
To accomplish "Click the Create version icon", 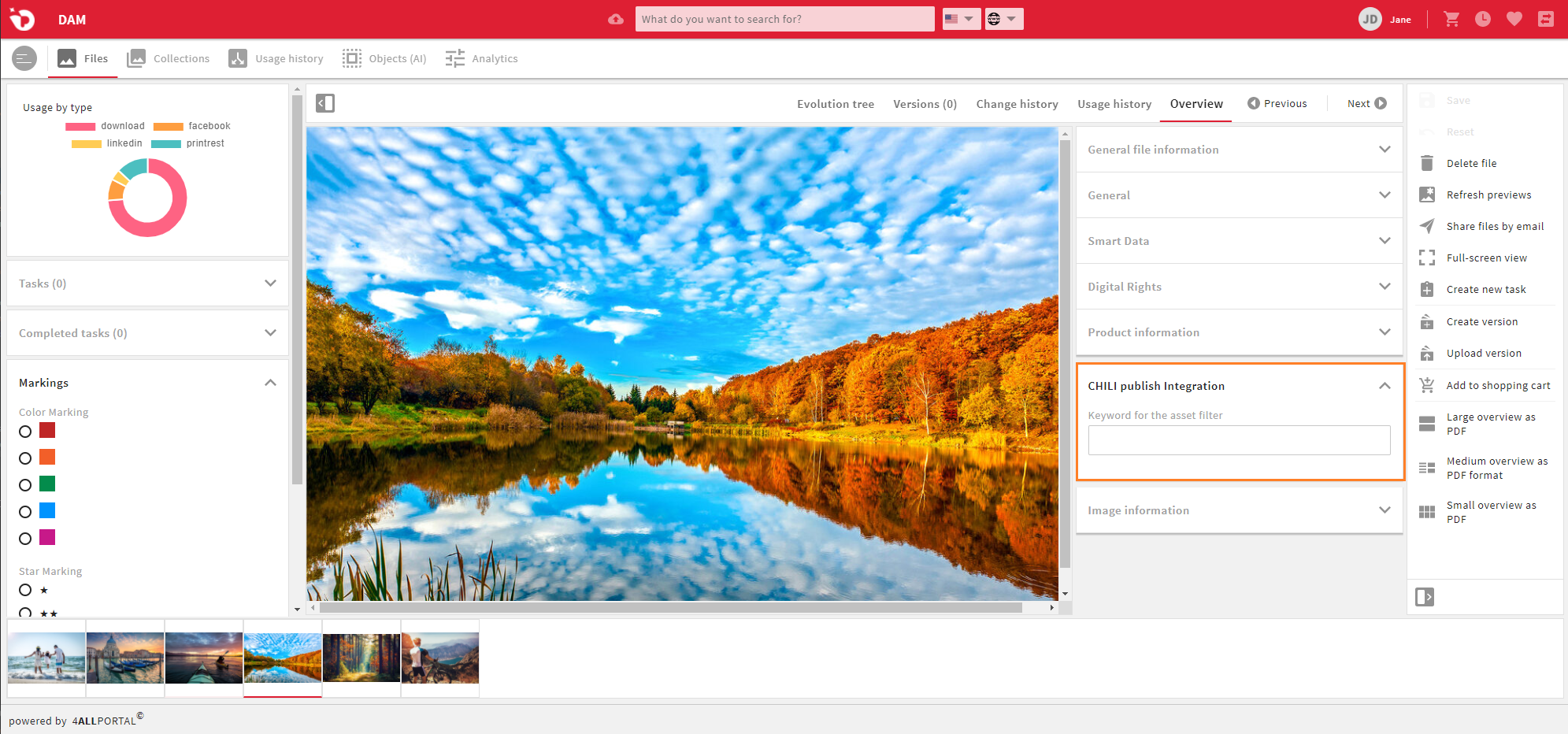I will tap(1427, 321).
